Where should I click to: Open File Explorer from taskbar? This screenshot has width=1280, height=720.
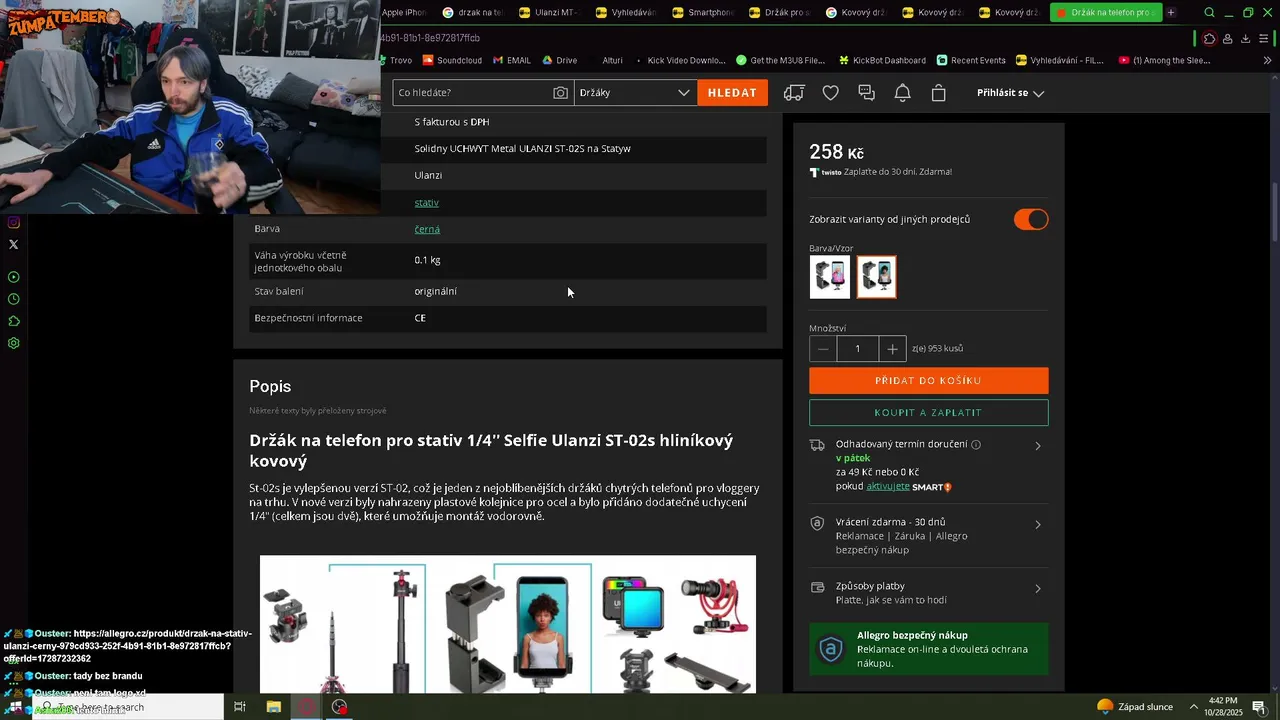(x=273, y=707)
